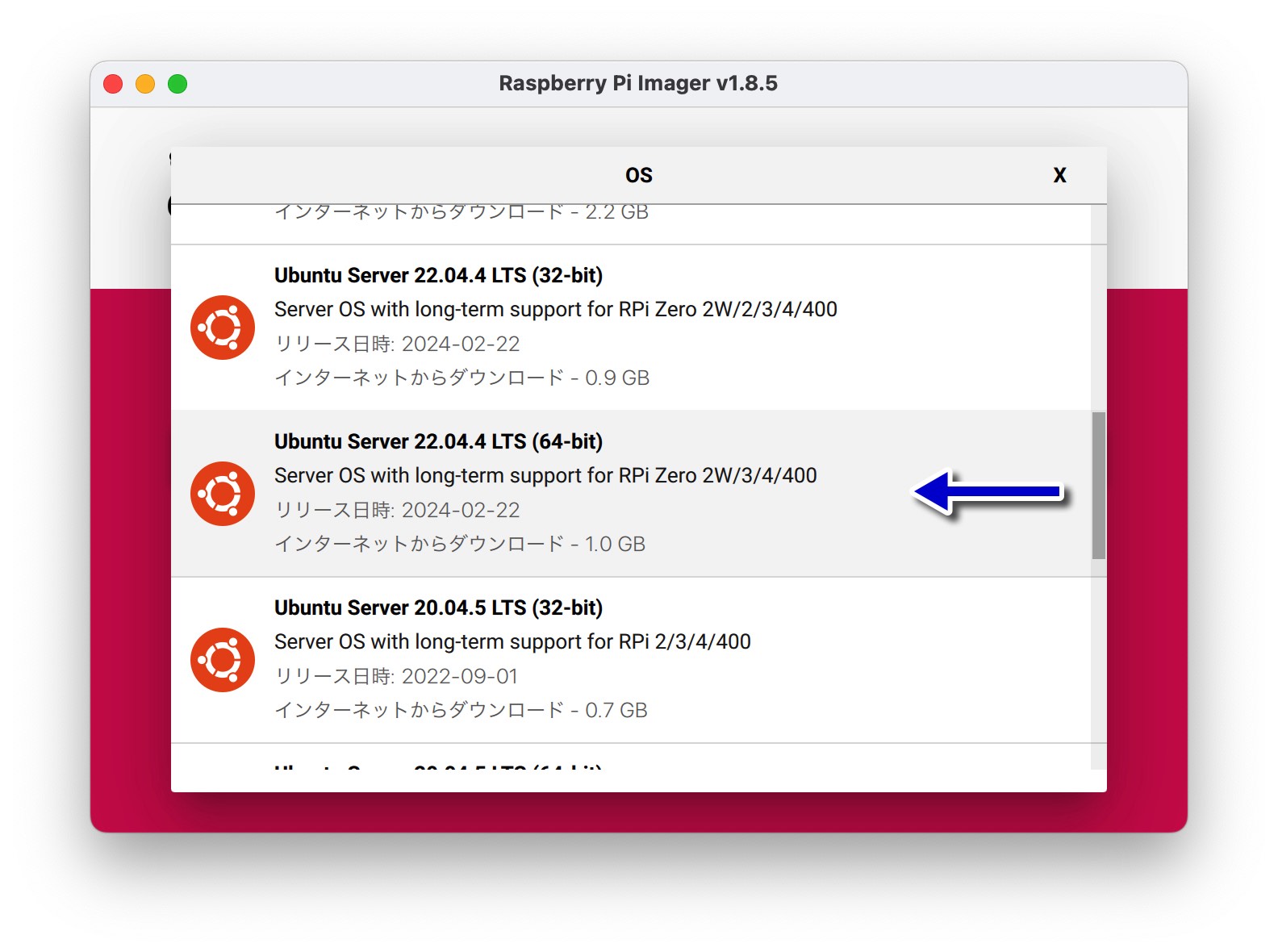Viewport: 1278px width, 952px height.
Task: Click download size 0.7 GB line
Action: click(461, 710)
